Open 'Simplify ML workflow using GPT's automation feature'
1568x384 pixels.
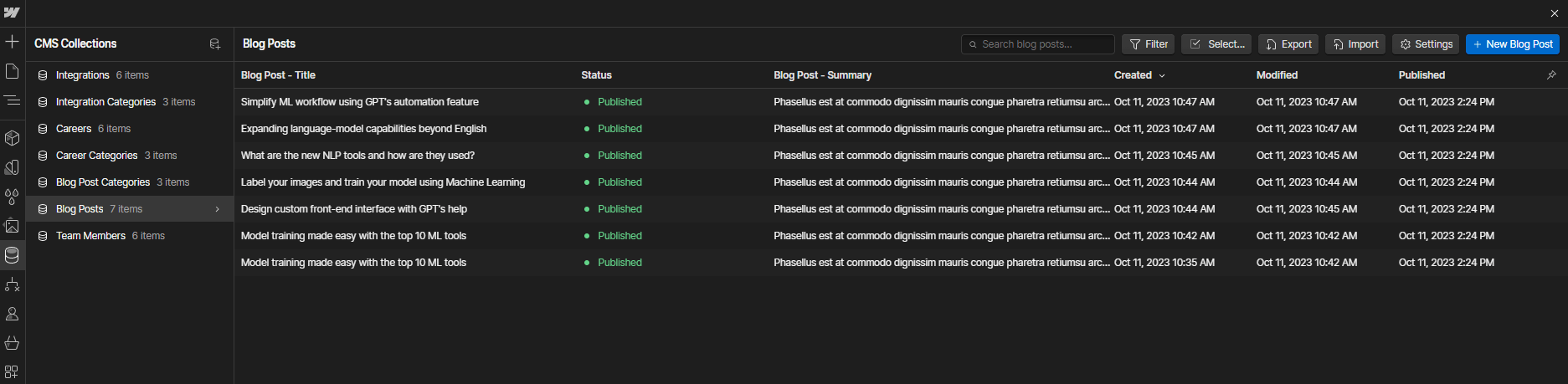click(360, 102)
